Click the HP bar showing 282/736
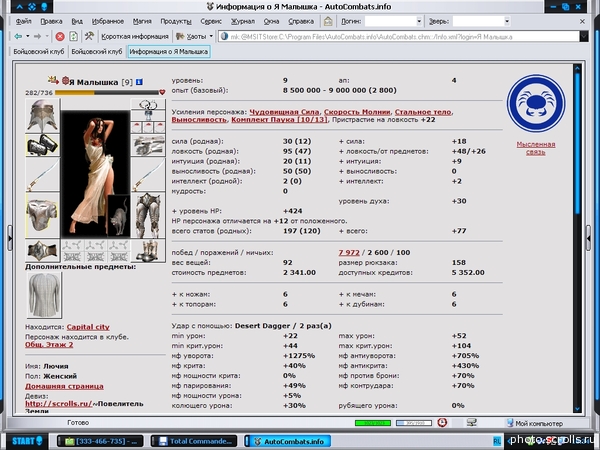The width and height of the screenshot is (600, 450). coord(107,92)
